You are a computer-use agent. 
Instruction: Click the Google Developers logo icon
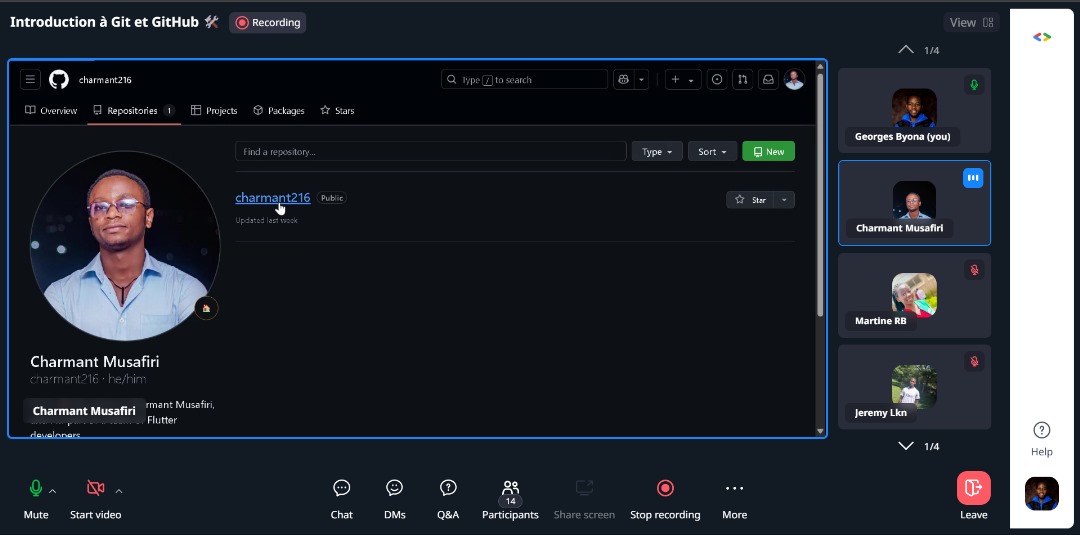pyautogui.click(x=1042, y=37)
